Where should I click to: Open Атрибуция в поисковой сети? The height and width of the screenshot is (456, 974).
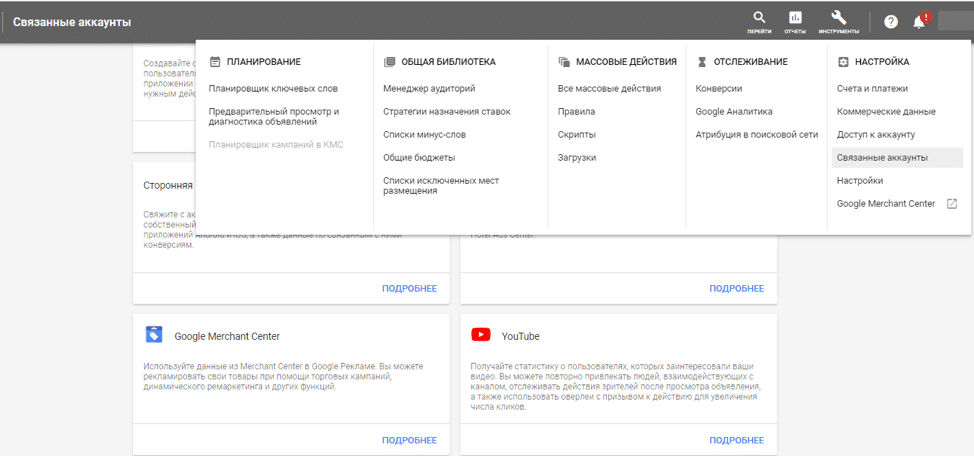pyautogui.click(x=757, y=135)
